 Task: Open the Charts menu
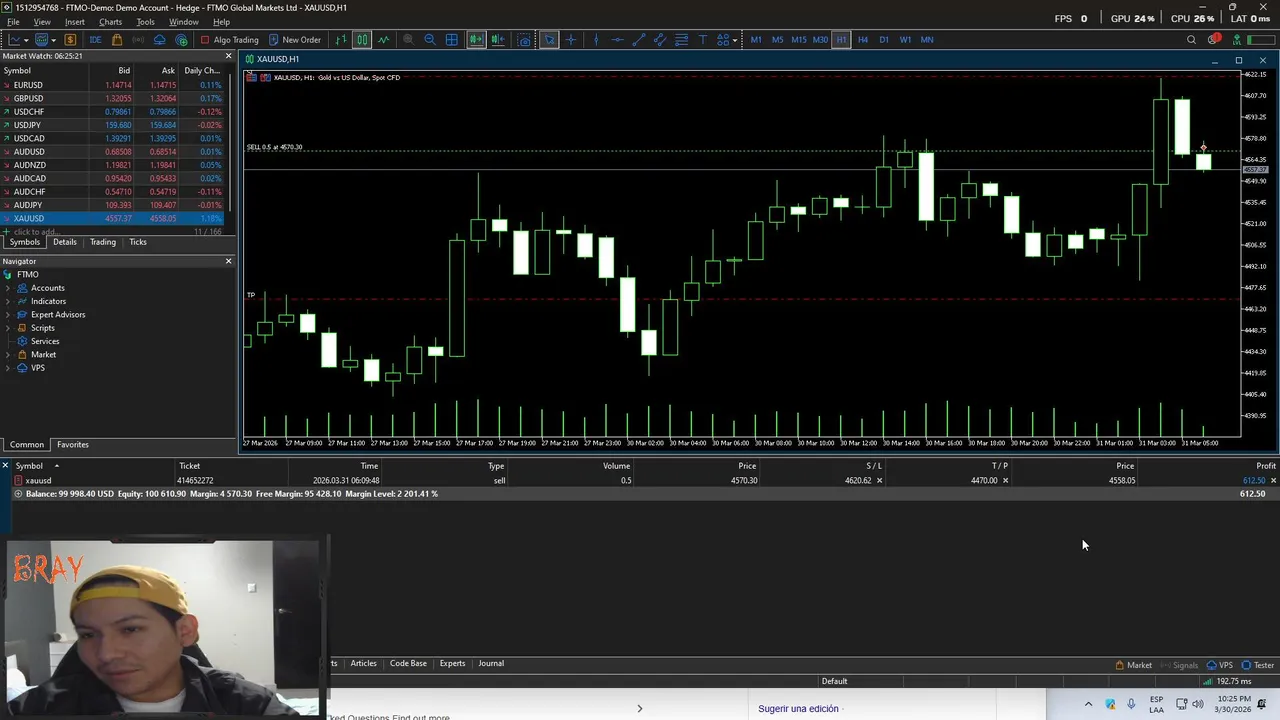(x=111, y=22)
